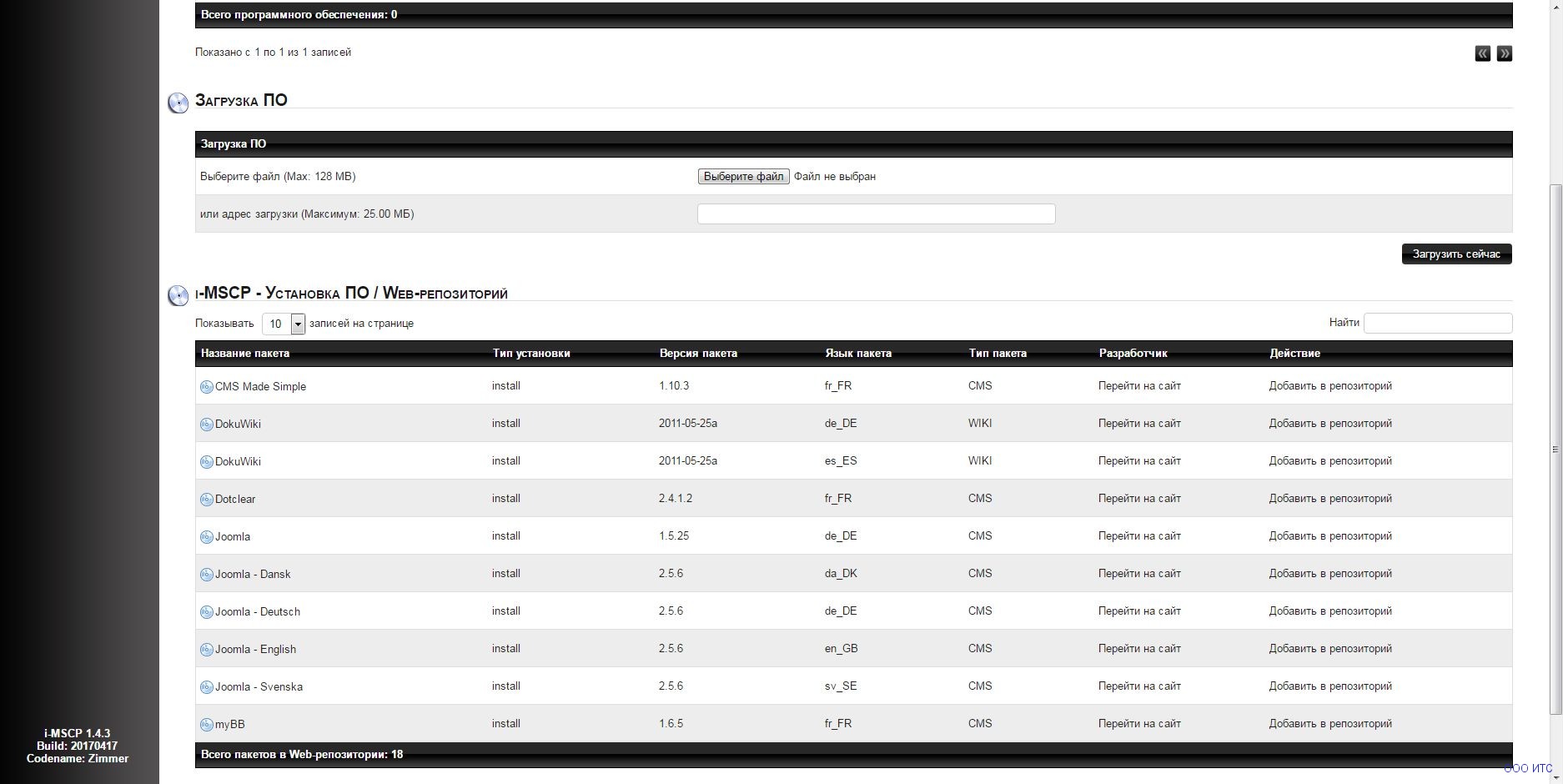Open developer site for DokuWiki de_DE

(1139, 423)
